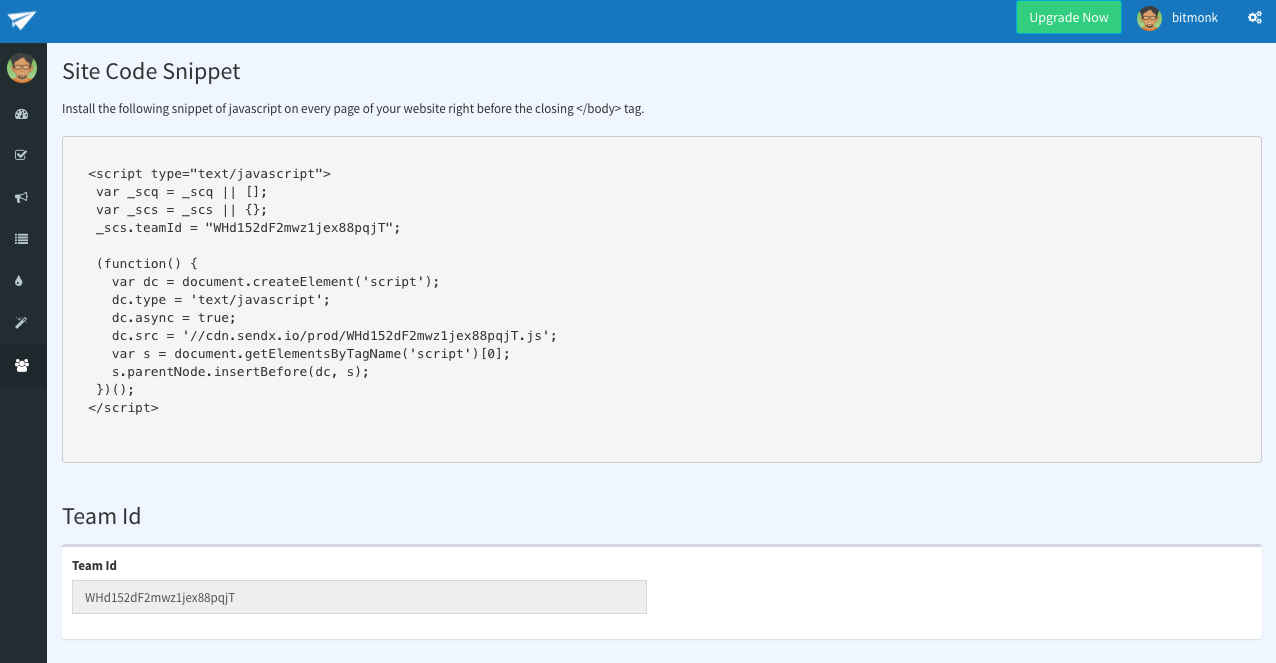Click the '_scs.teamId' code line
This screenshot has height=663, width=1276.
coord(248,228)
